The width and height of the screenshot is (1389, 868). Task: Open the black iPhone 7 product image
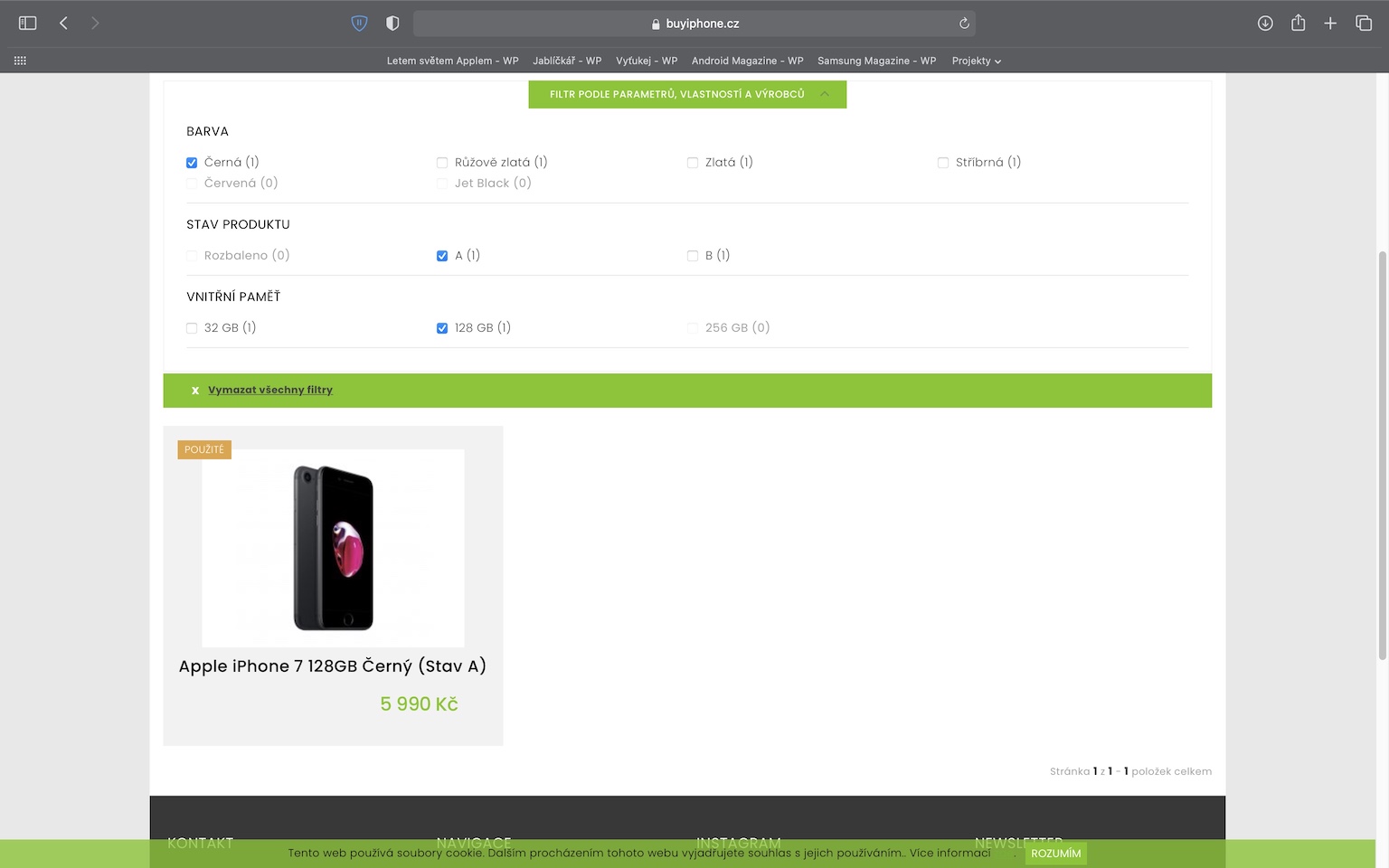click(x=333, y=548)
